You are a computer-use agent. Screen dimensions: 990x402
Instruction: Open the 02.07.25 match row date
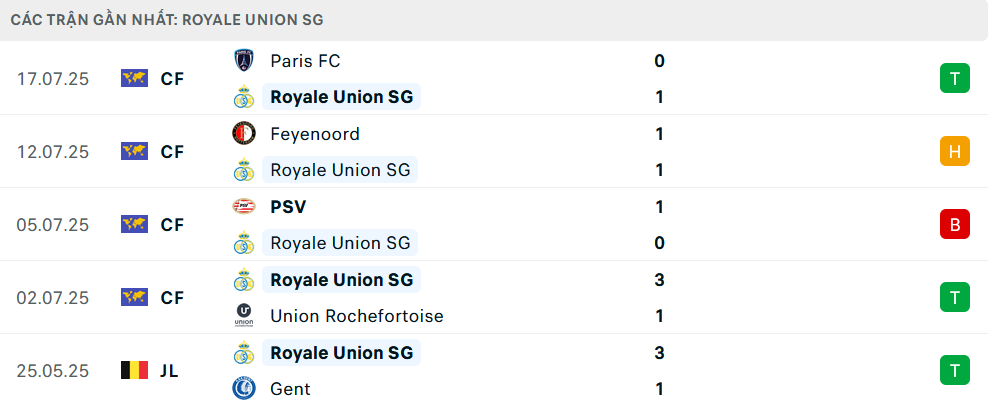tap(52, 298)
